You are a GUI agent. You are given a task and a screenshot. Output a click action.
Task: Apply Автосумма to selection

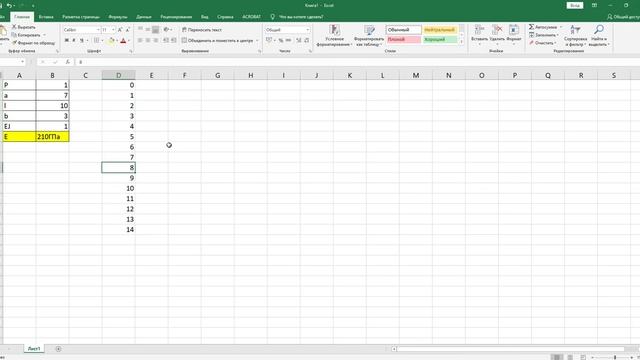543,27
